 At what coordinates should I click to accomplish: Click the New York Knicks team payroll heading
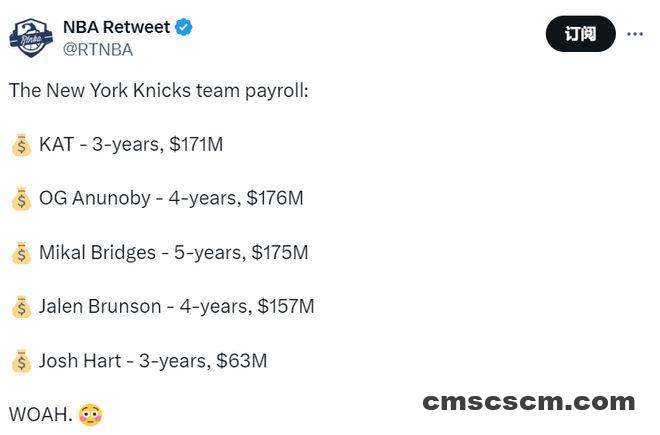click(159, 91)
